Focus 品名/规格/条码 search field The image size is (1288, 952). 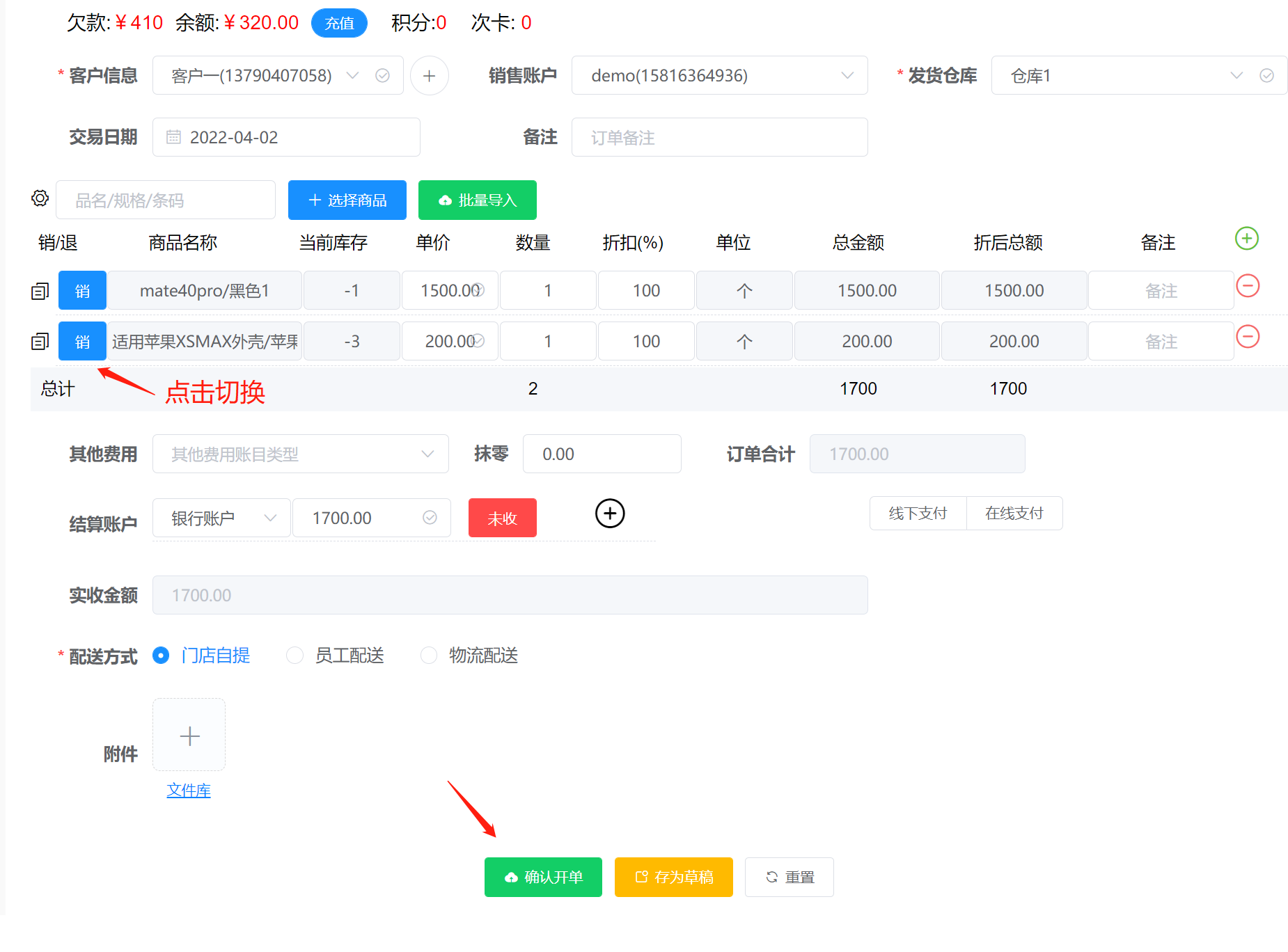click(x=166, y=200)
